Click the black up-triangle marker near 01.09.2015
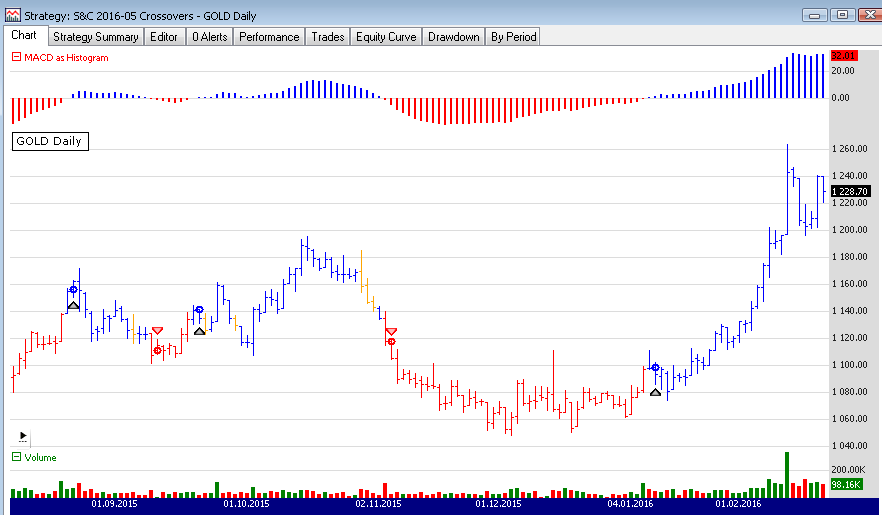 [73, 305]
